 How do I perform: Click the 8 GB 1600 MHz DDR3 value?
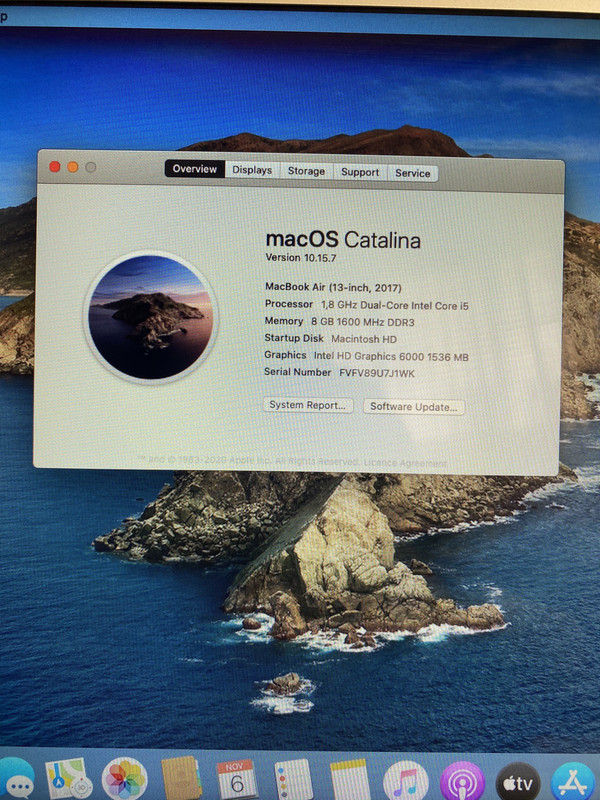[363, 322]
